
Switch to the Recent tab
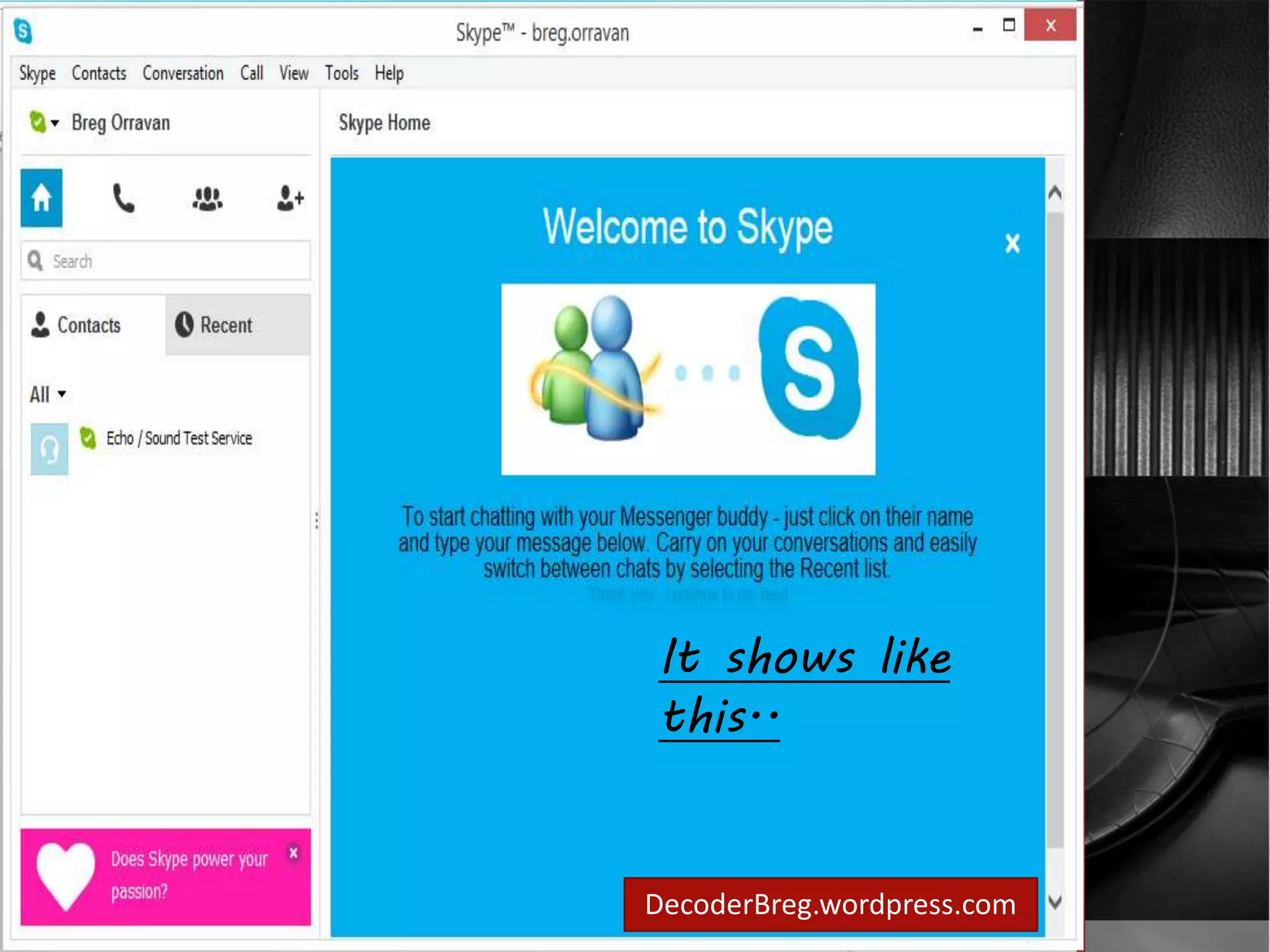pyautogui.click(x=238, y=325)
